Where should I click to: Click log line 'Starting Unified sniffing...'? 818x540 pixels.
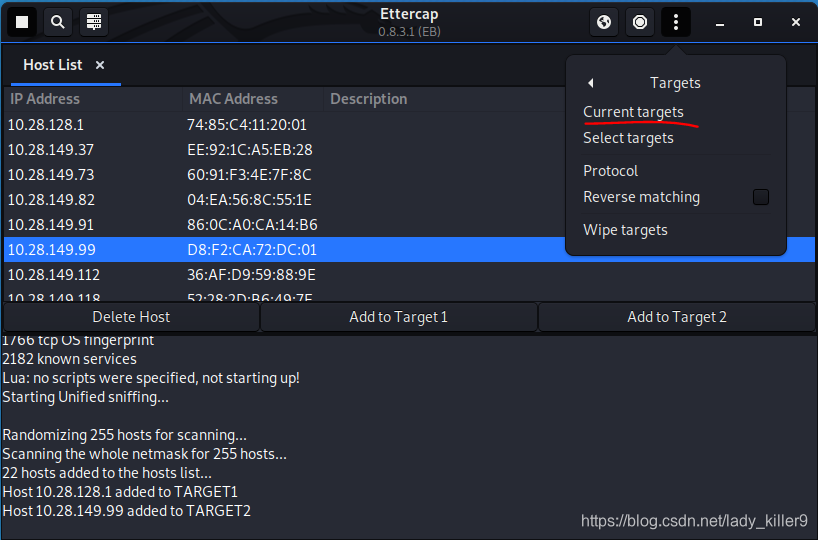[x=86, y=397]
